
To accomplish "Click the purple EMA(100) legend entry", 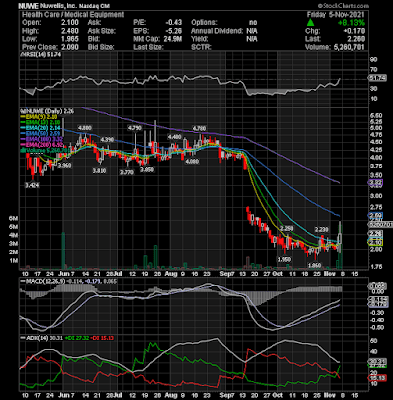I will click(41, 139).
